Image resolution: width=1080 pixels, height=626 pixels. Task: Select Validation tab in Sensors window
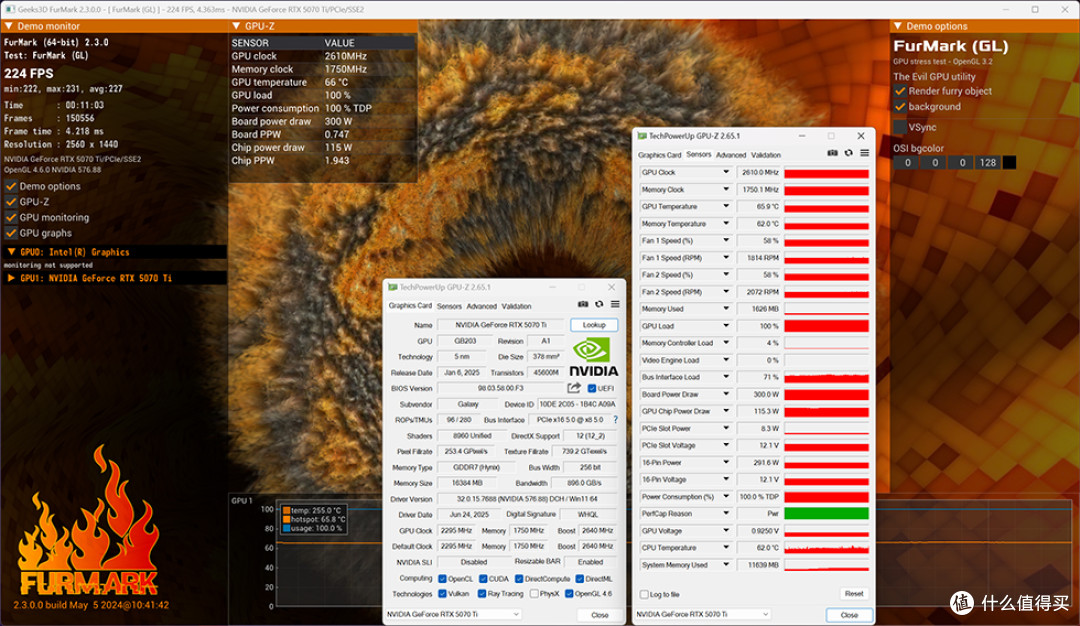[x=766, y=155]
